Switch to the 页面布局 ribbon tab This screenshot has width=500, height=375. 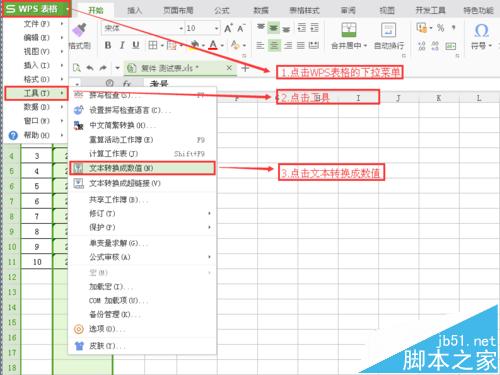[178, 10]
